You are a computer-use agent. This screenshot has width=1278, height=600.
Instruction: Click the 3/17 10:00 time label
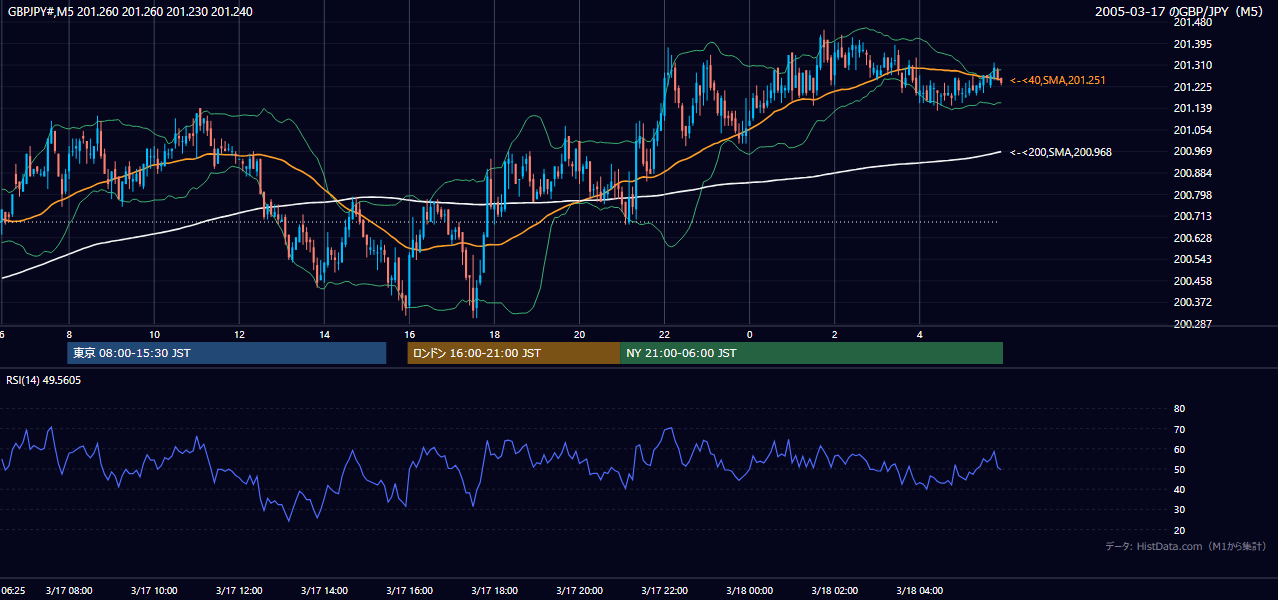(154, 591)
